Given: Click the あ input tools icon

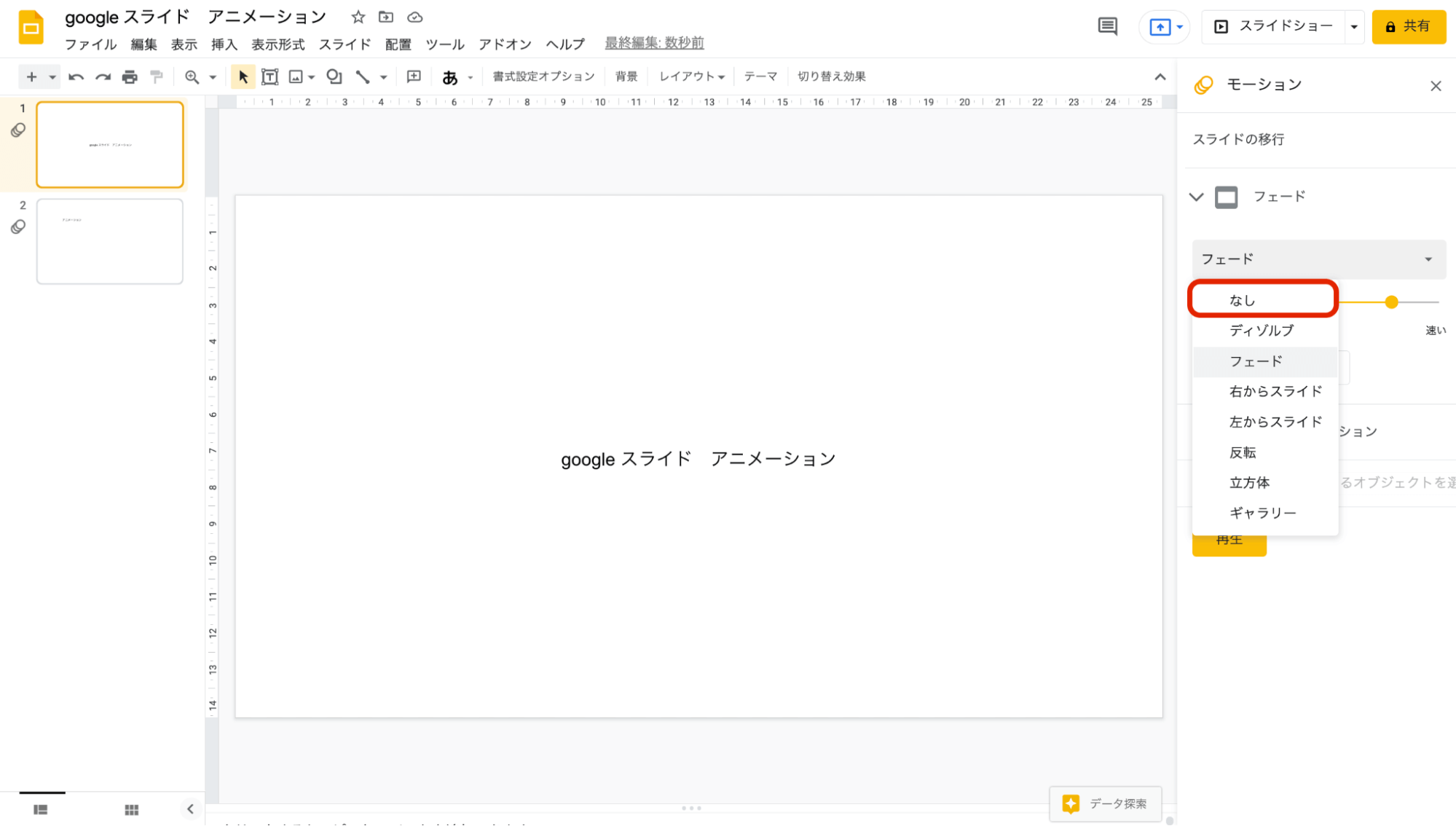Looking at the screenshot, I should click(x=450, y=77).
